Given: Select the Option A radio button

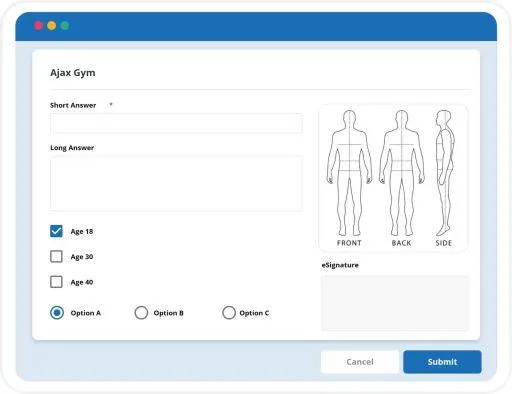Looking at the screenshot, I should click(x=57, y=313).
